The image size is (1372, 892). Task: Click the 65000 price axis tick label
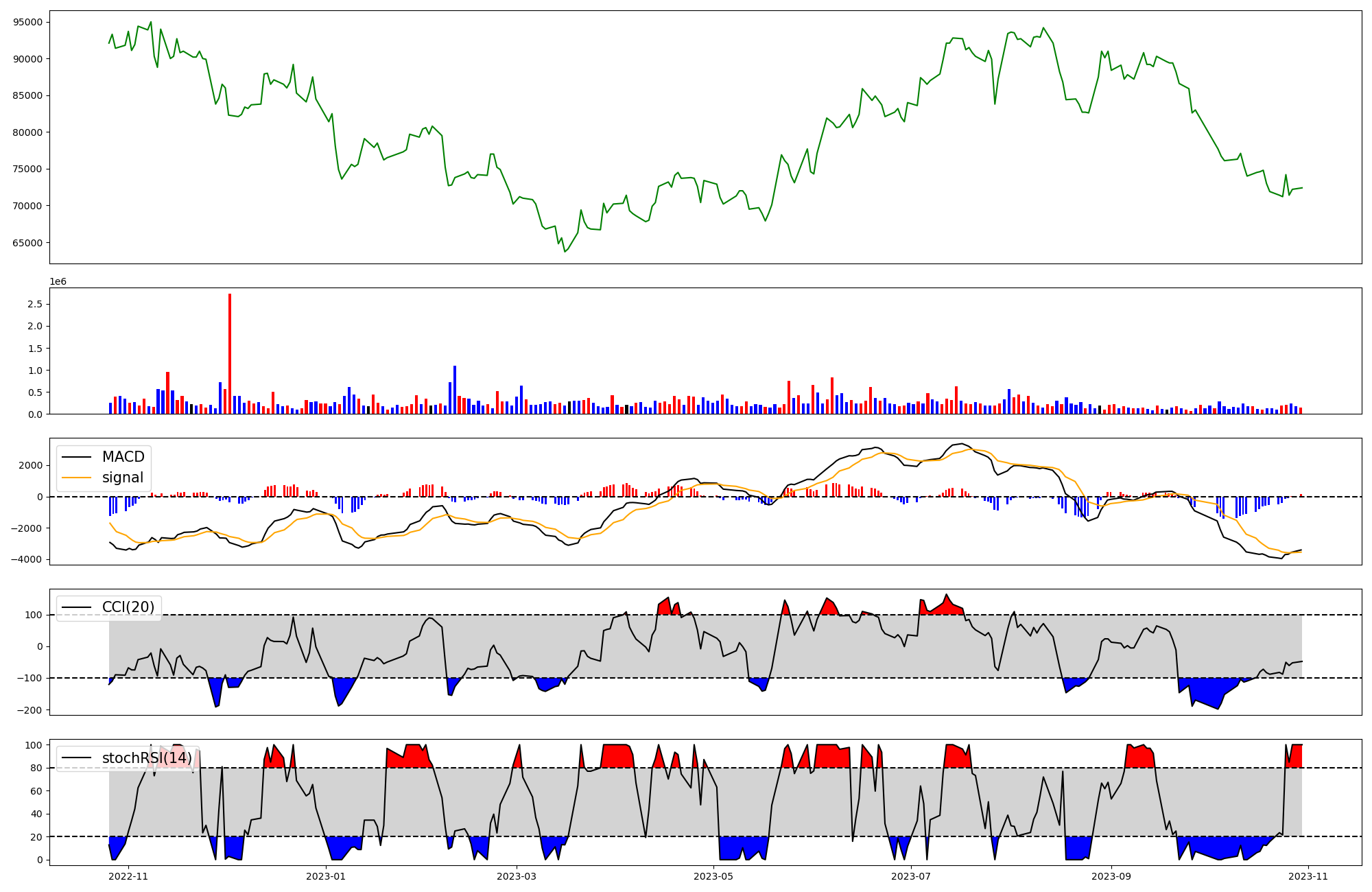pyautogui.click(x=28, y=243)
